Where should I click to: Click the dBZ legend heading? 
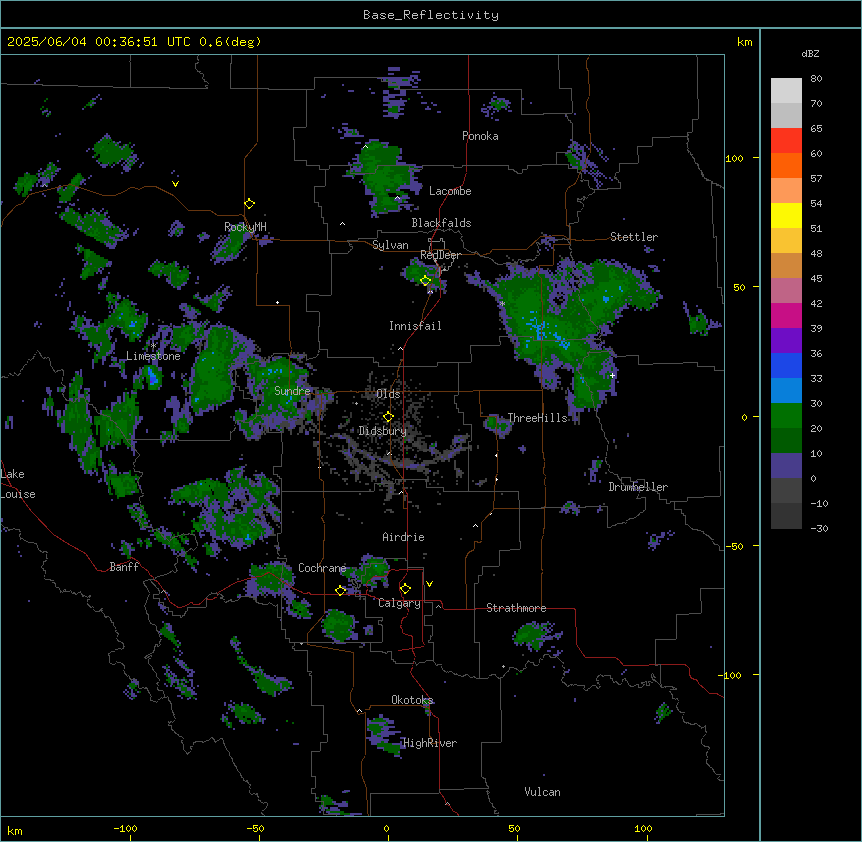point(810,53)
